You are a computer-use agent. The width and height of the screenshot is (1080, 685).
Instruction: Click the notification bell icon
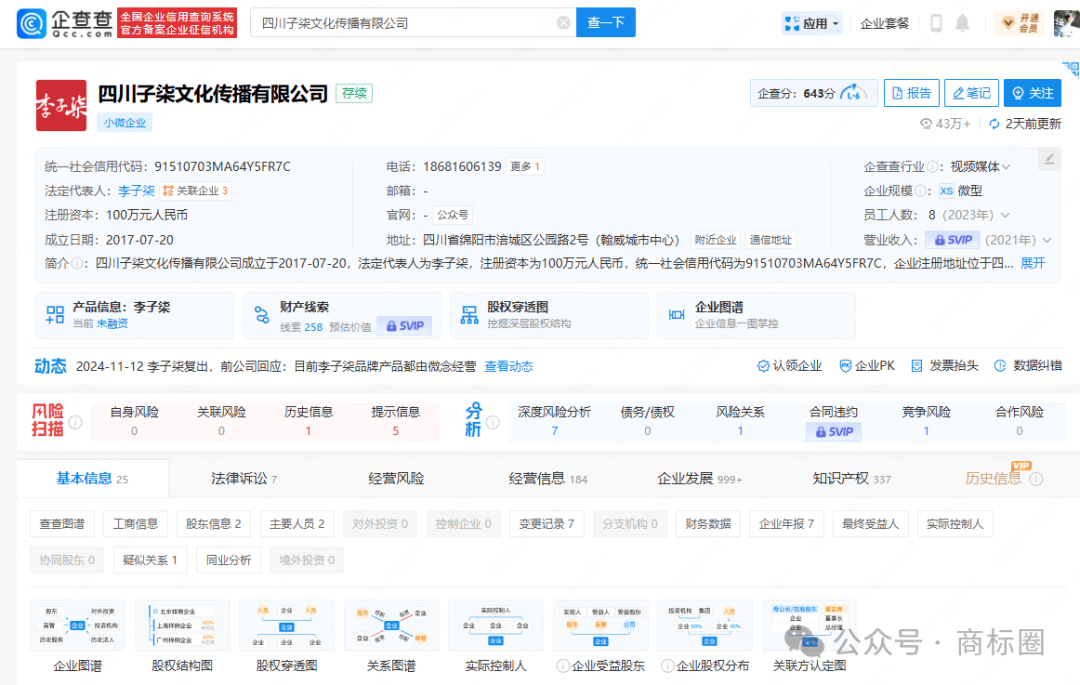click(962, 23)
